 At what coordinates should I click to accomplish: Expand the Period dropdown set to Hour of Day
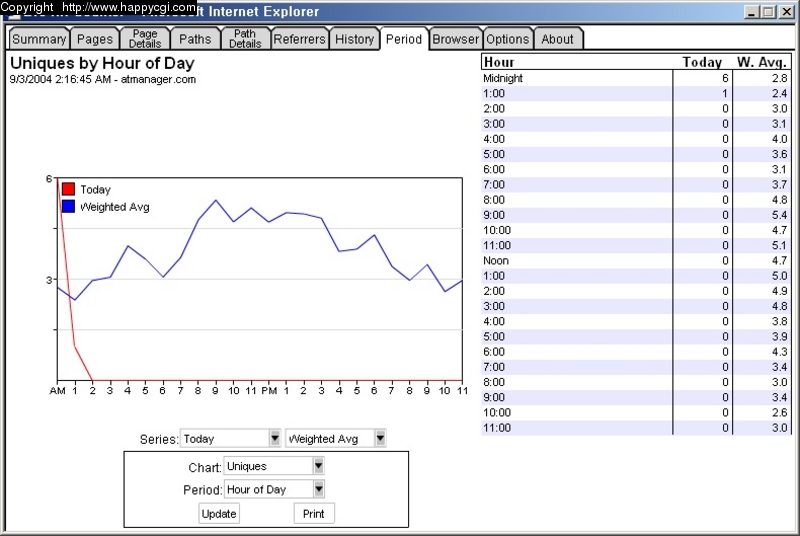(274, 490)
